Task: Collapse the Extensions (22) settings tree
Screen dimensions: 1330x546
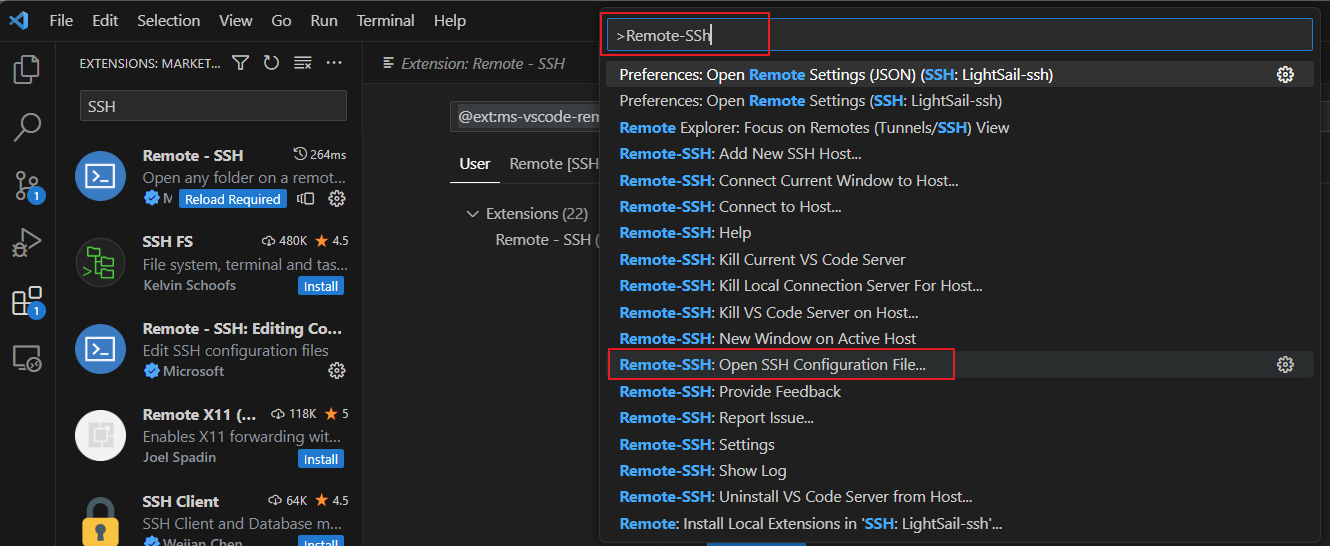Action: point(526,213)
